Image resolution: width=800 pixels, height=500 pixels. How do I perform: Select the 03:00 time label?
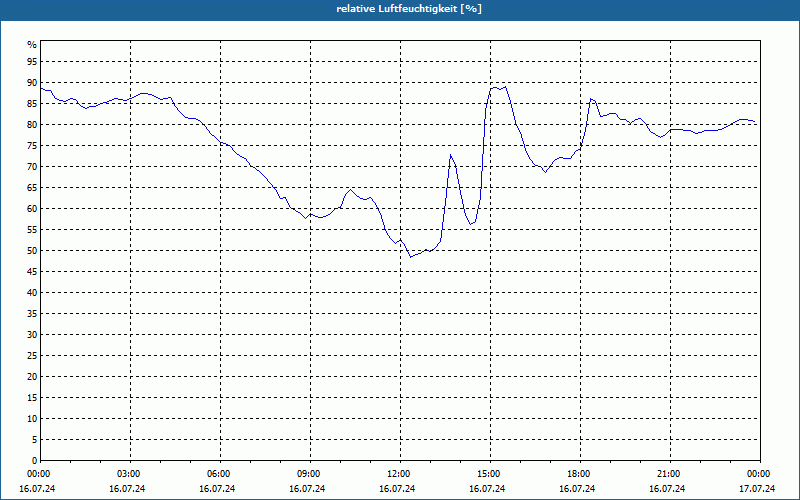click(x=128, y=474)
